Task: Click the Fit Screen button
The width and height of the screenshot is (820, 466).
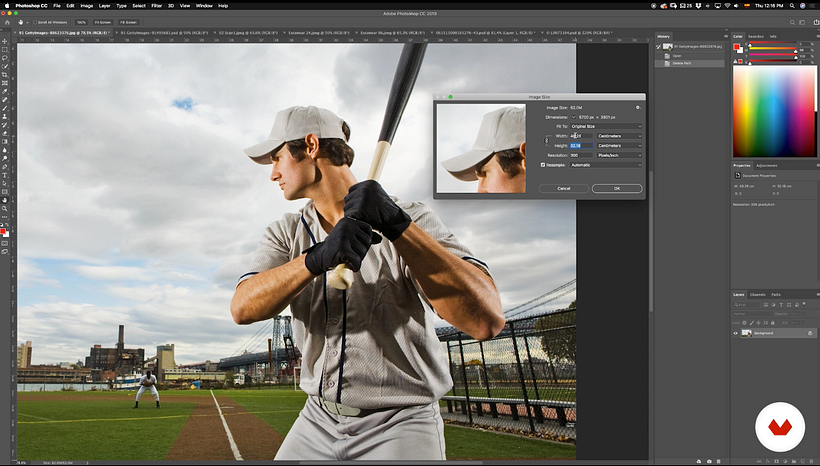Action: 102,22
